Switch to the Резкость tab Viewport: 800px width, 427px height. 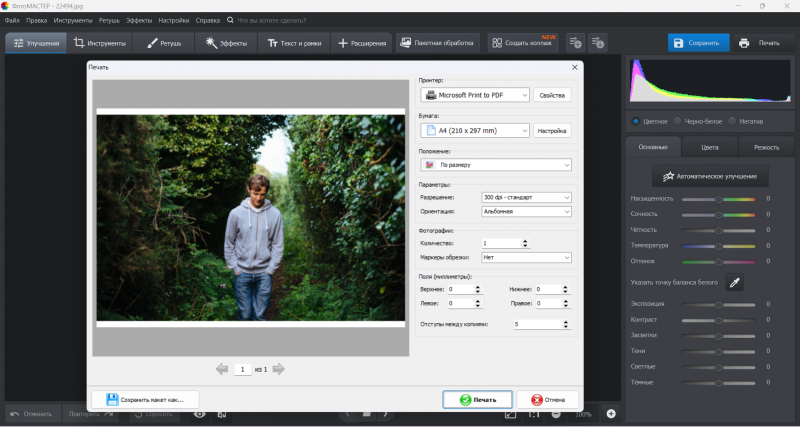[x=766, y=147]
